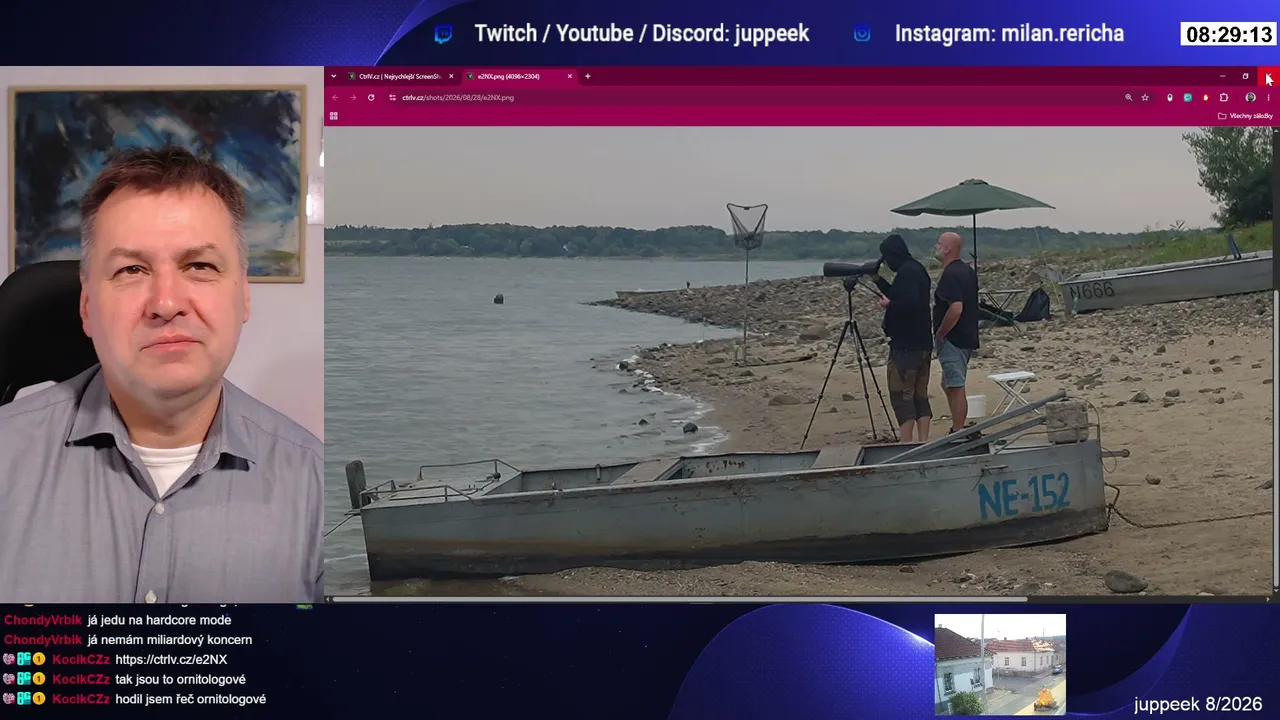Open the Extensions puzzle-piece menu
This screenshot has height=720, width=1280.
[1224, 98]
